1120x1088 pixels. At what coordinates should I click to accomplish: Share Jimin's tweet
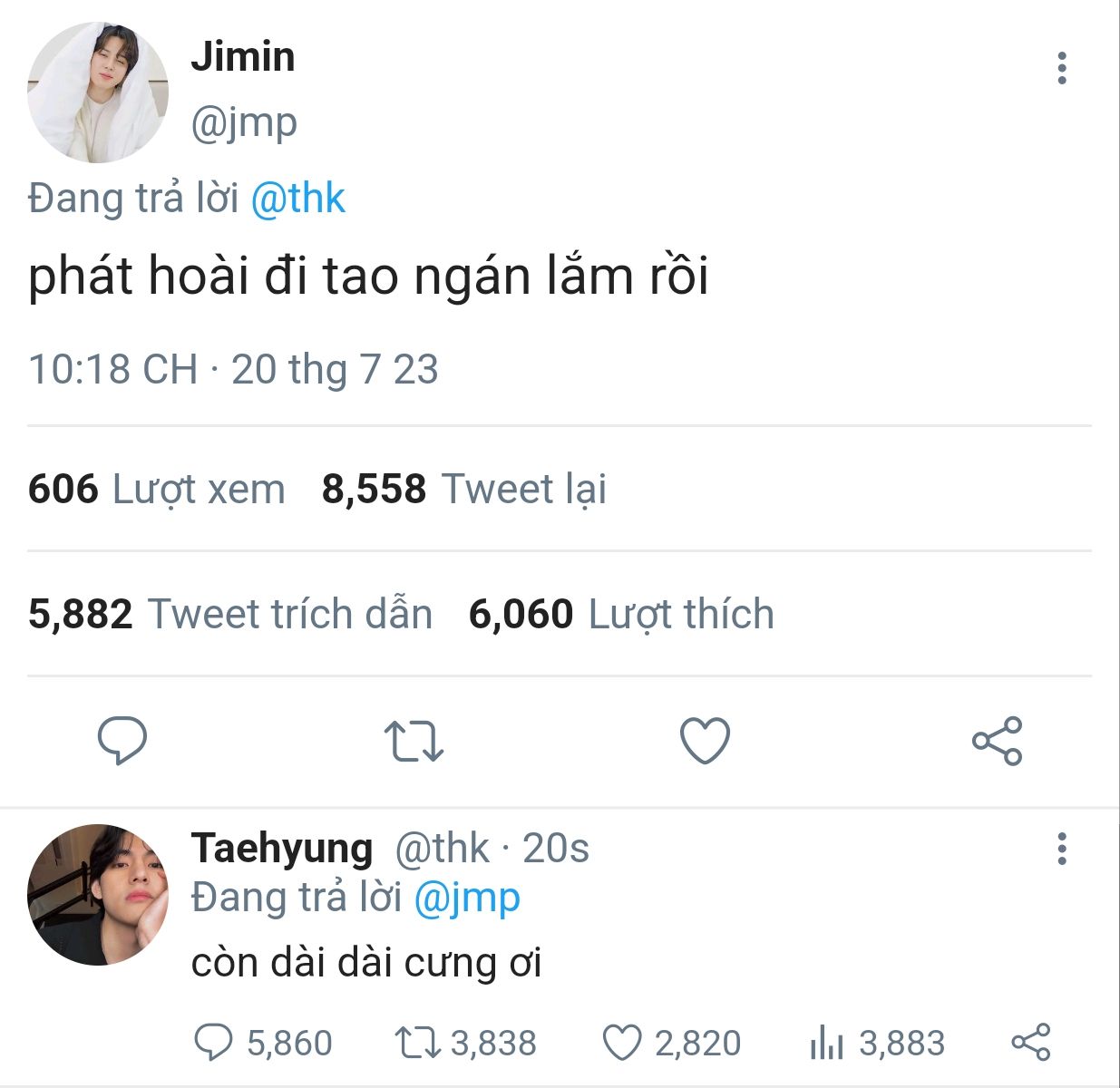click(997, 741)
